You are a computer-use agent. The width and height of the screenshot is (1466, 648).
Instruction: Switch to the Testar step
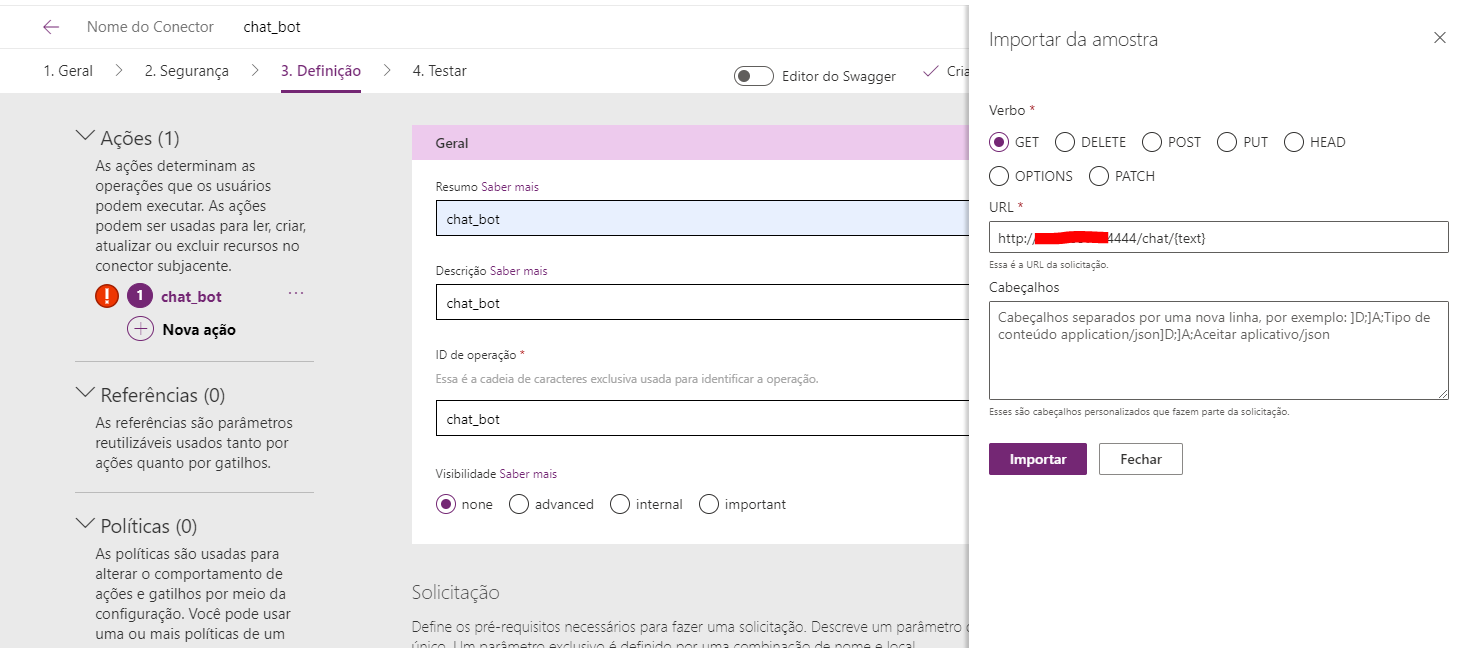438,70
